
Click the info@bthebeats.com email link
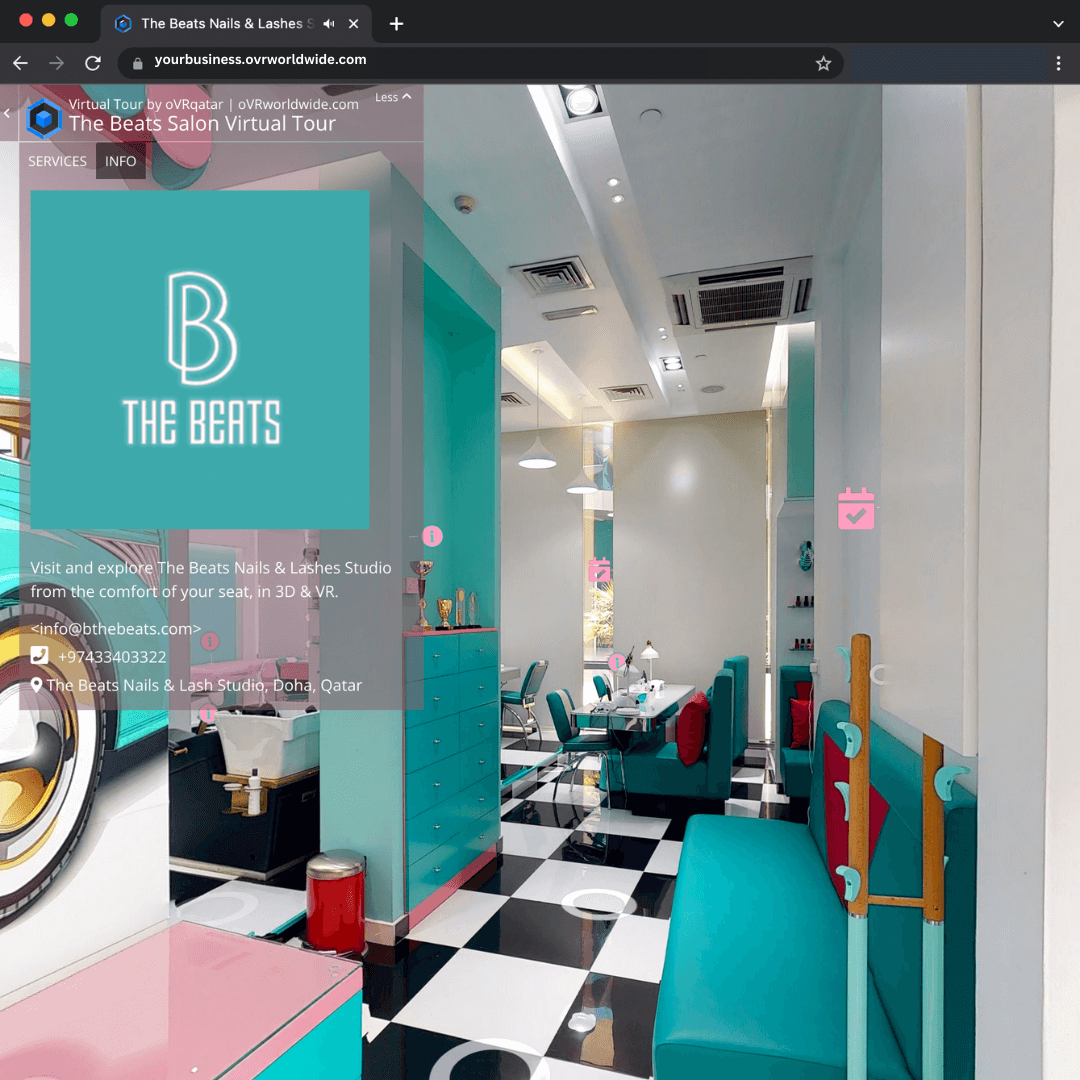click(x=116, y=628)
